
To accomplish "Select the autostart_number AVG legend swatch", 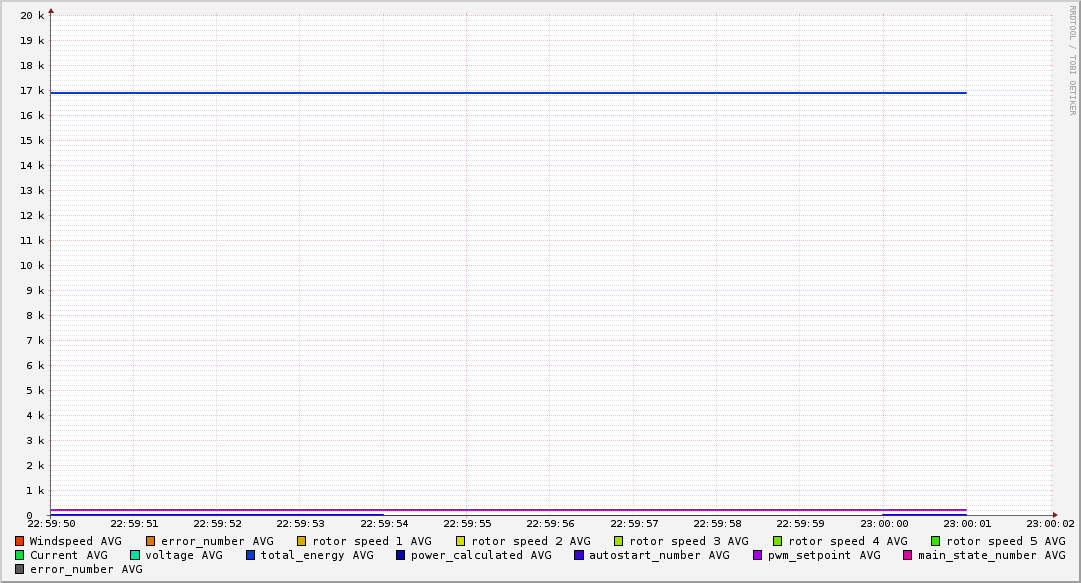I will (579, 555).
